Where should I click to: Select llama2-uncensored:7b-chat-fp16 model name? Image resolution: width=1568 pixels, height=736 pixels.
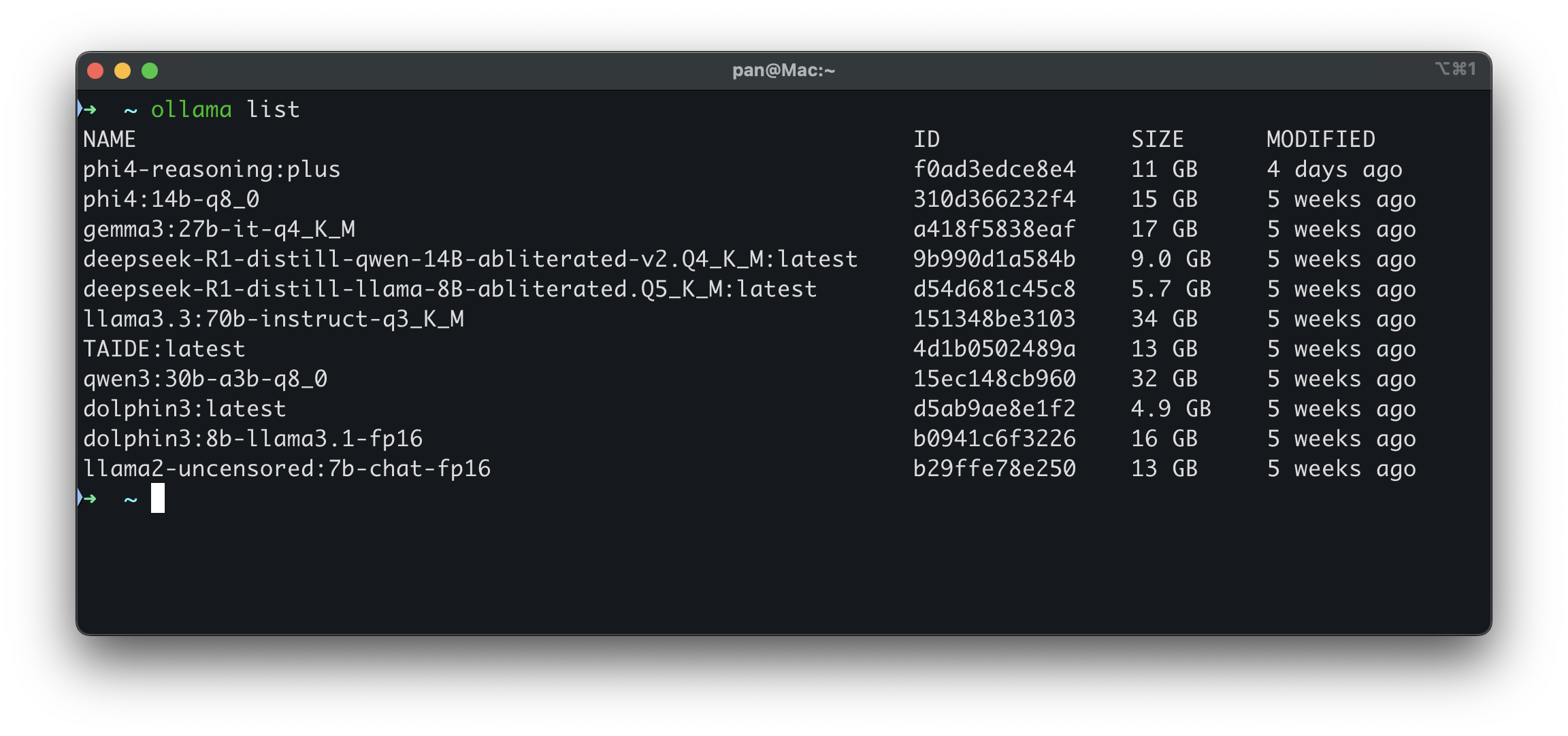(287, 469)
